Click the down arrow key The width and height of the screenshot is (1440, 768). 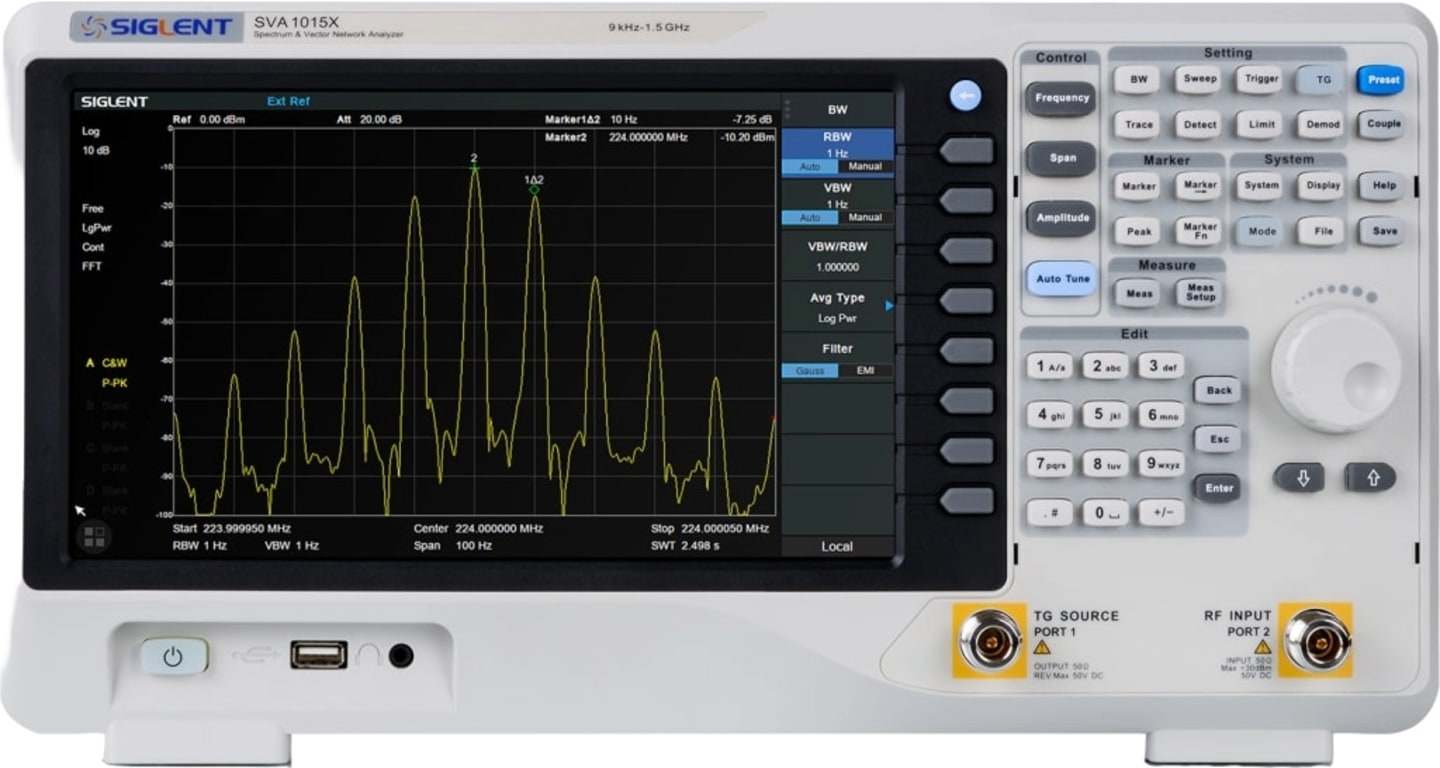(1299, 478)
